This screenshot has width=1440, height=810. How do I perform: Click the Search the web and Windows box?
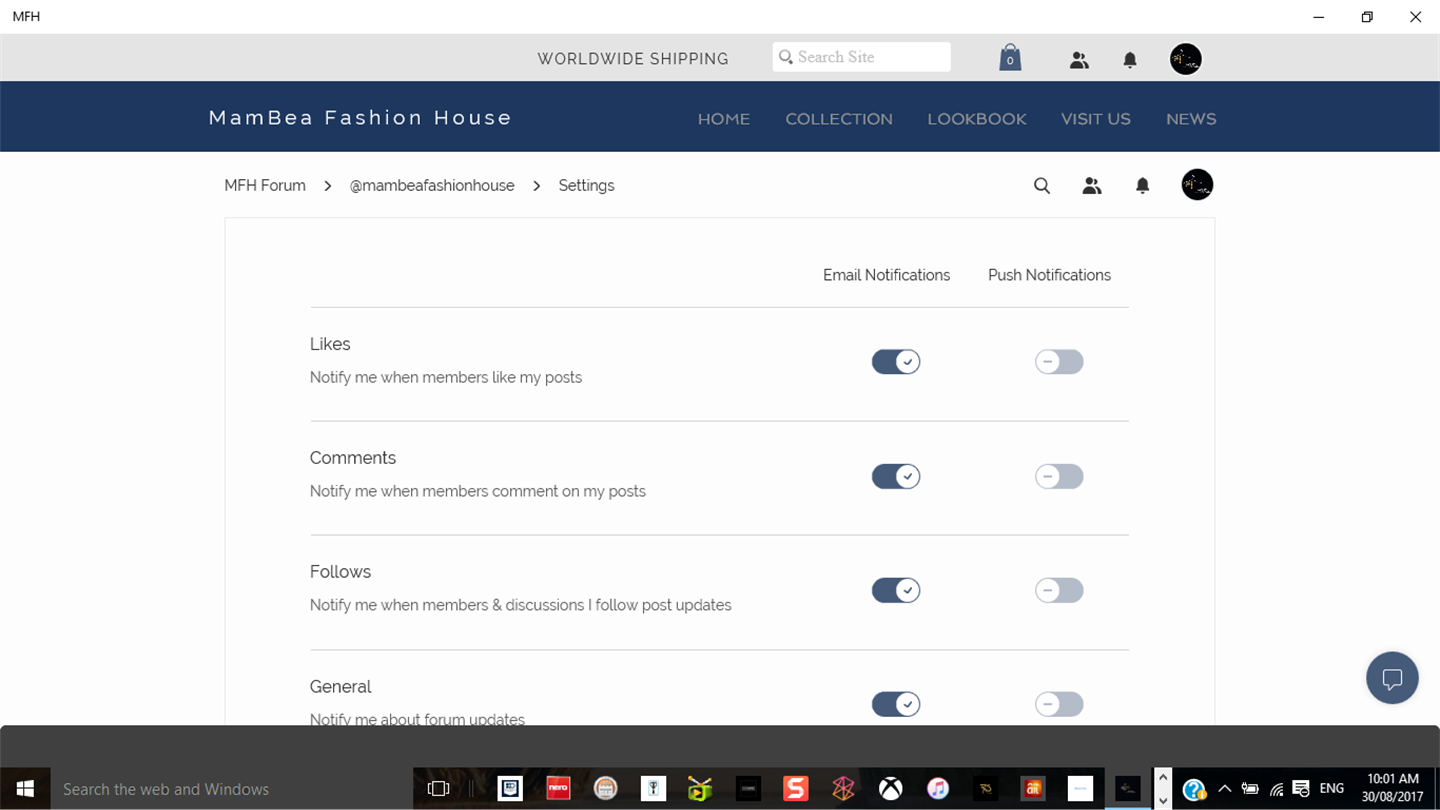click(x=232, y=789)
